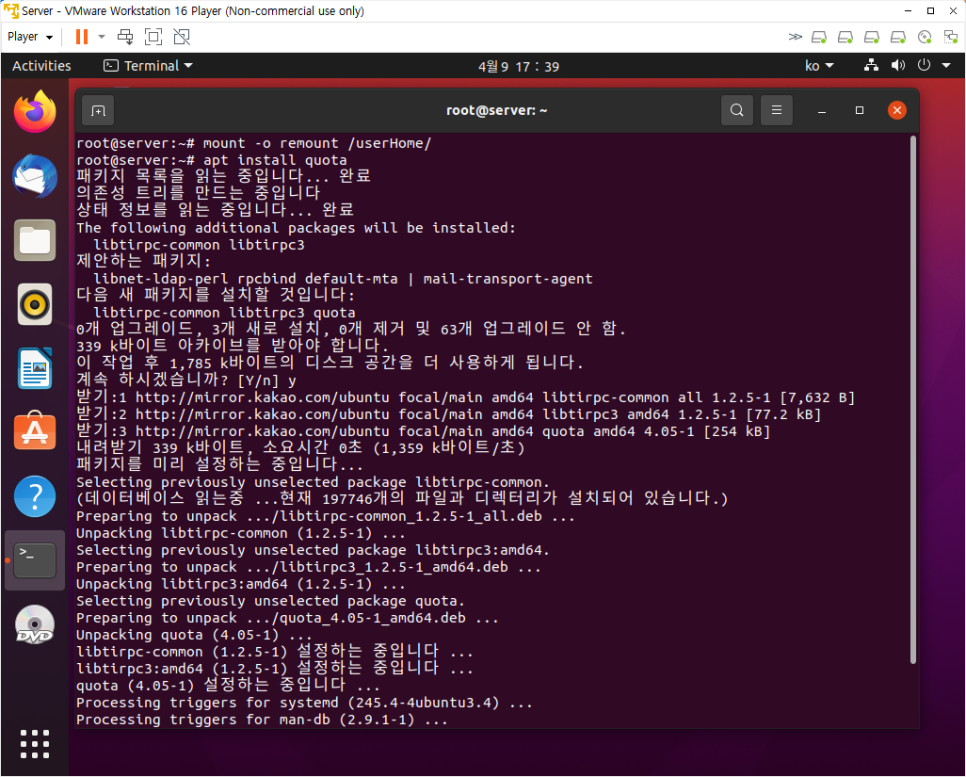
Task: Click the 'Unpacking quota (4.05-1)' line
Action: pos(195,635)
